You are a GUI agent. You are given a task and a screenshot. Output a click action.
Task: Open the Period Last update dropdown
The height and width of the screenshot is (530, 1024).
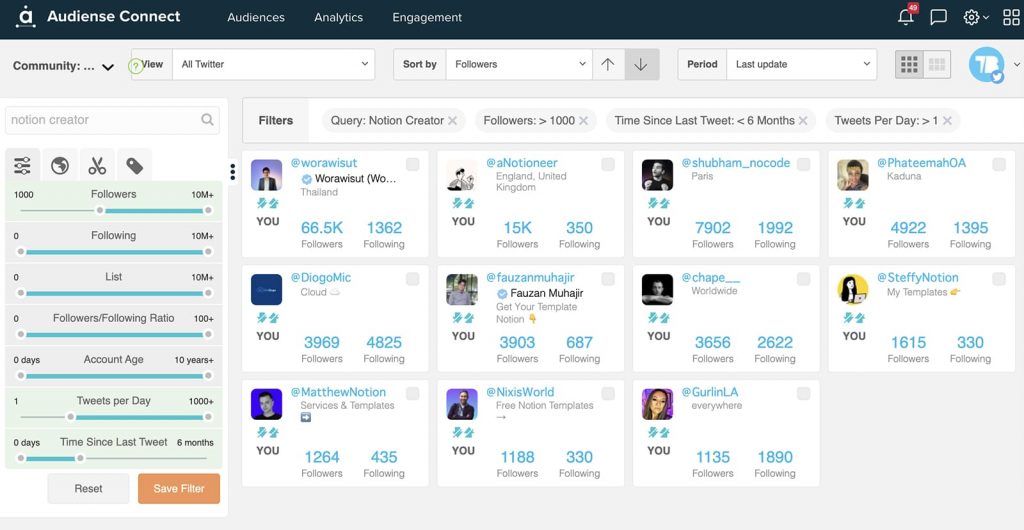[803, 64]
